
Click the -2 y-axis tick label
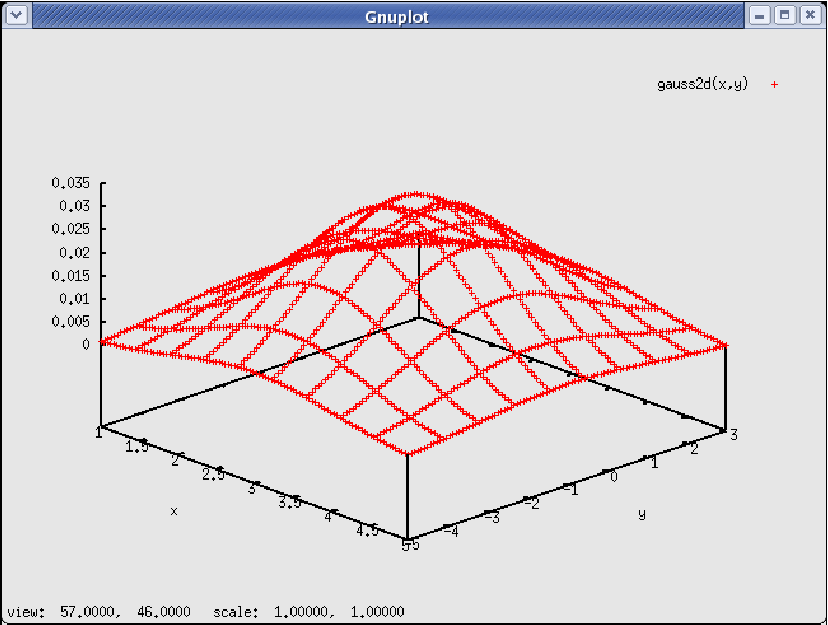(531, 504)
